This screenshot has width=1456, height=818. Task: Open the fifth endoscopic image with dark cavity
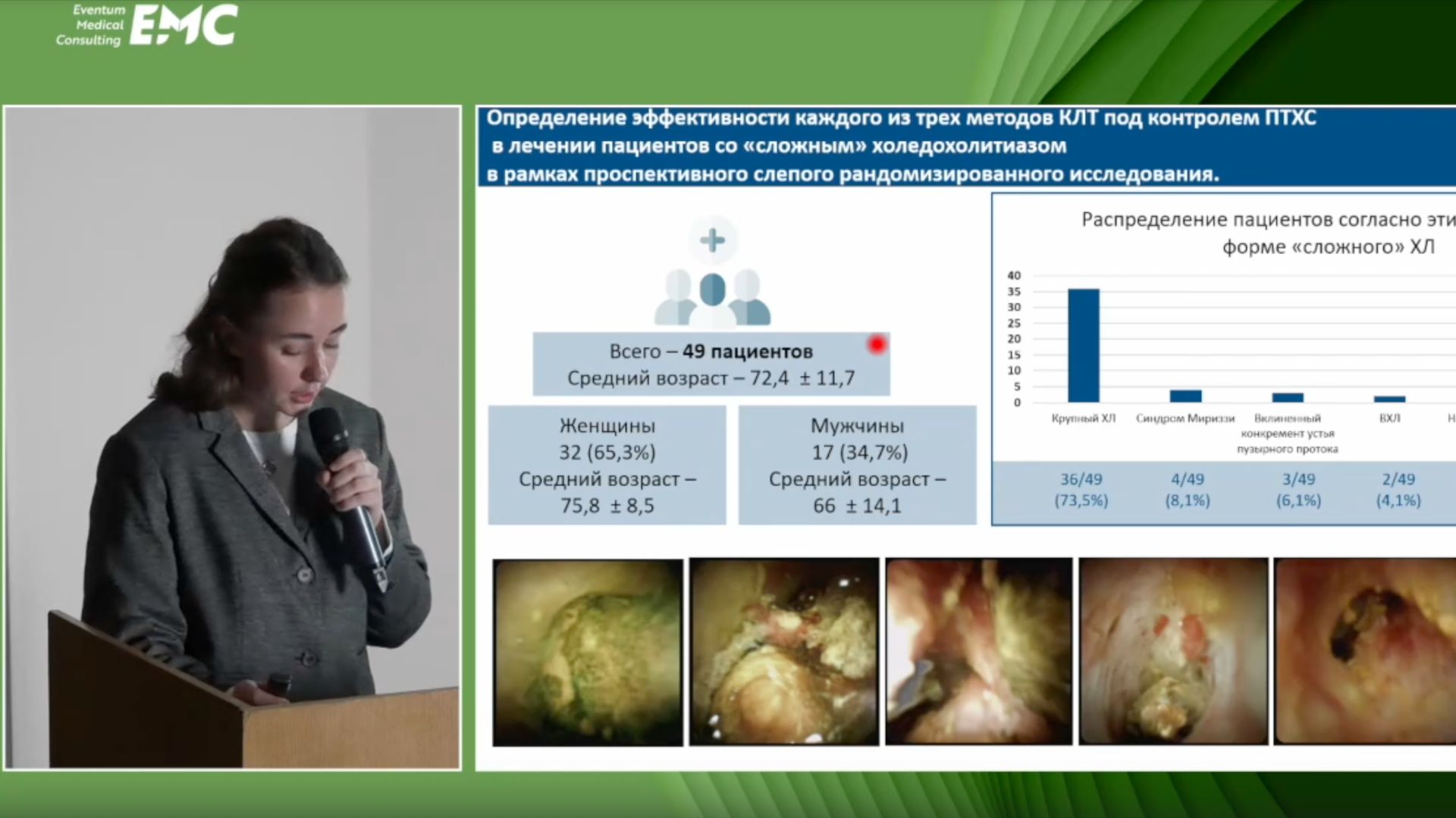(x=1365, y=653)
